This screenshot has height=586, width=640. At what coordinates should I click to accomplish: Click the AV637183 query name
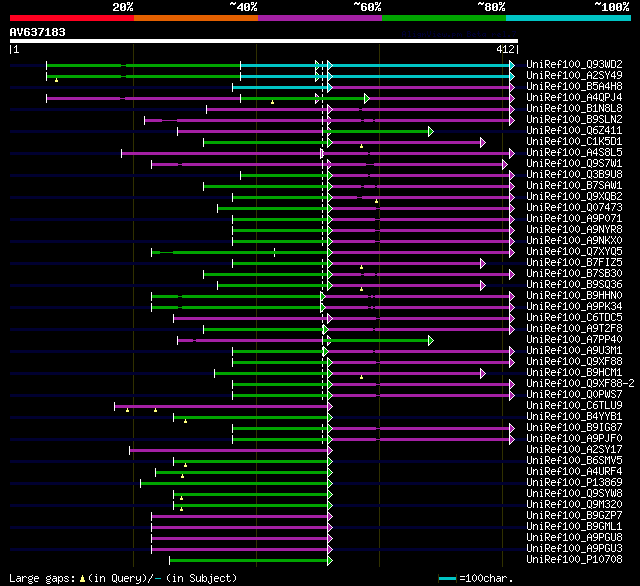coord(38,32)
